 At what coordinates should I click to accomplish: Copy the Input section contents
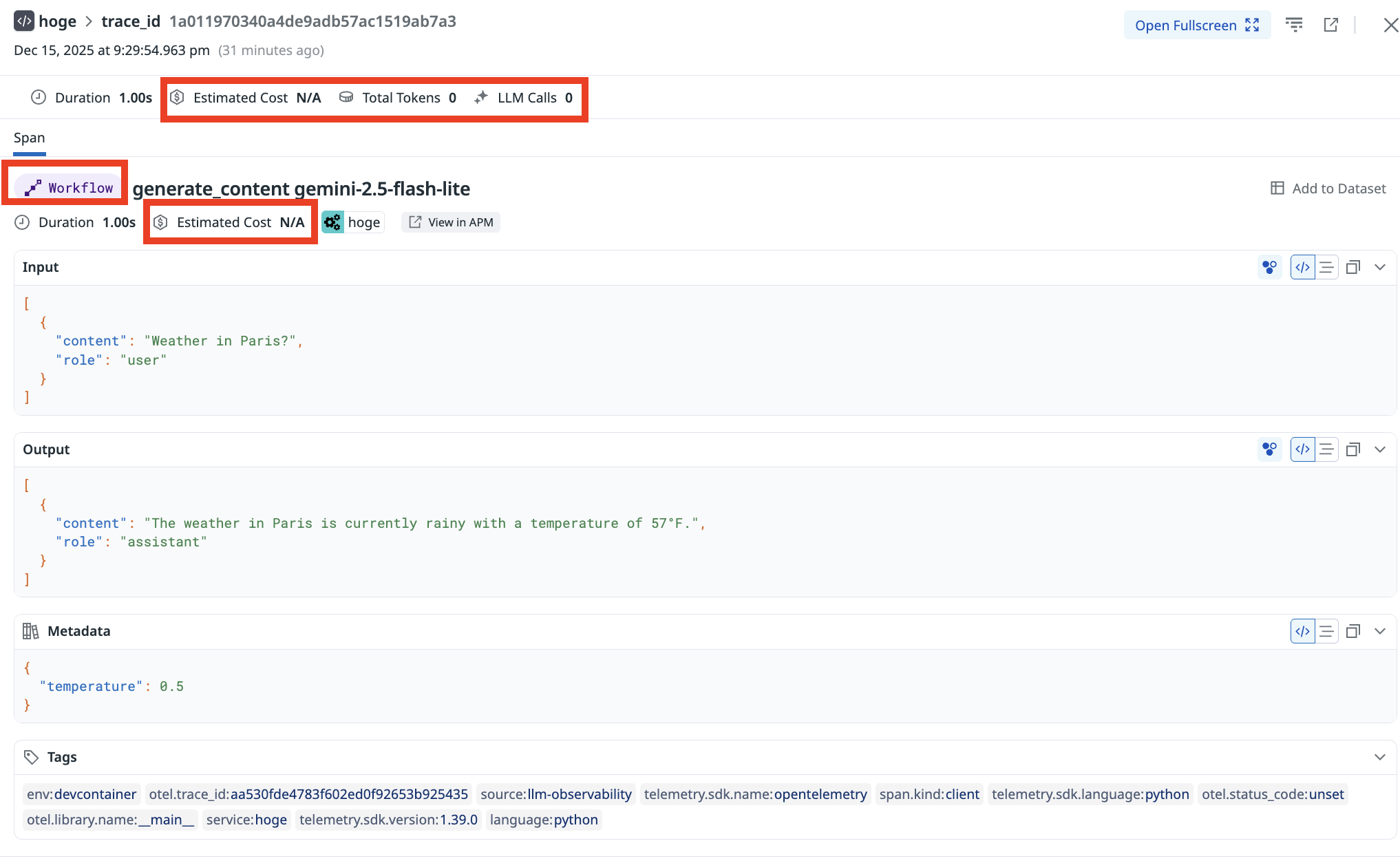1353,267
